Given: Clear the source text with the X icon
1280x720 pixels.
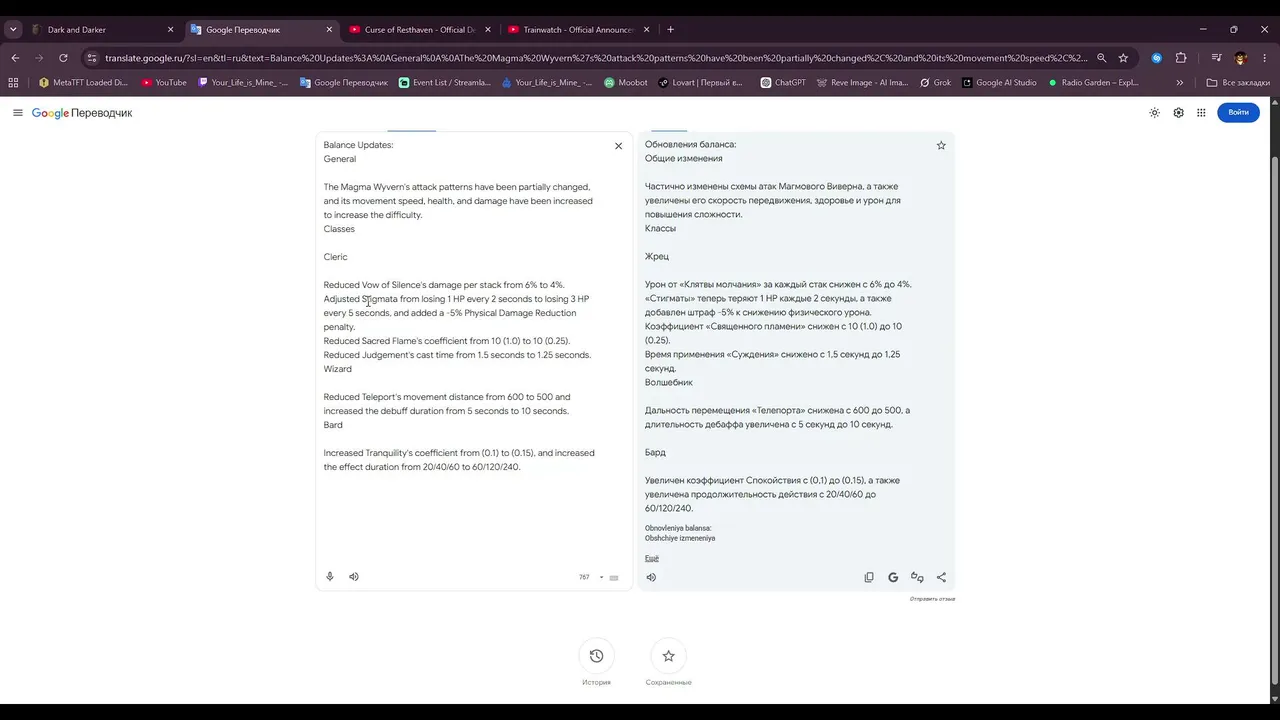Looking at the screenshot, I should (618, 146).
